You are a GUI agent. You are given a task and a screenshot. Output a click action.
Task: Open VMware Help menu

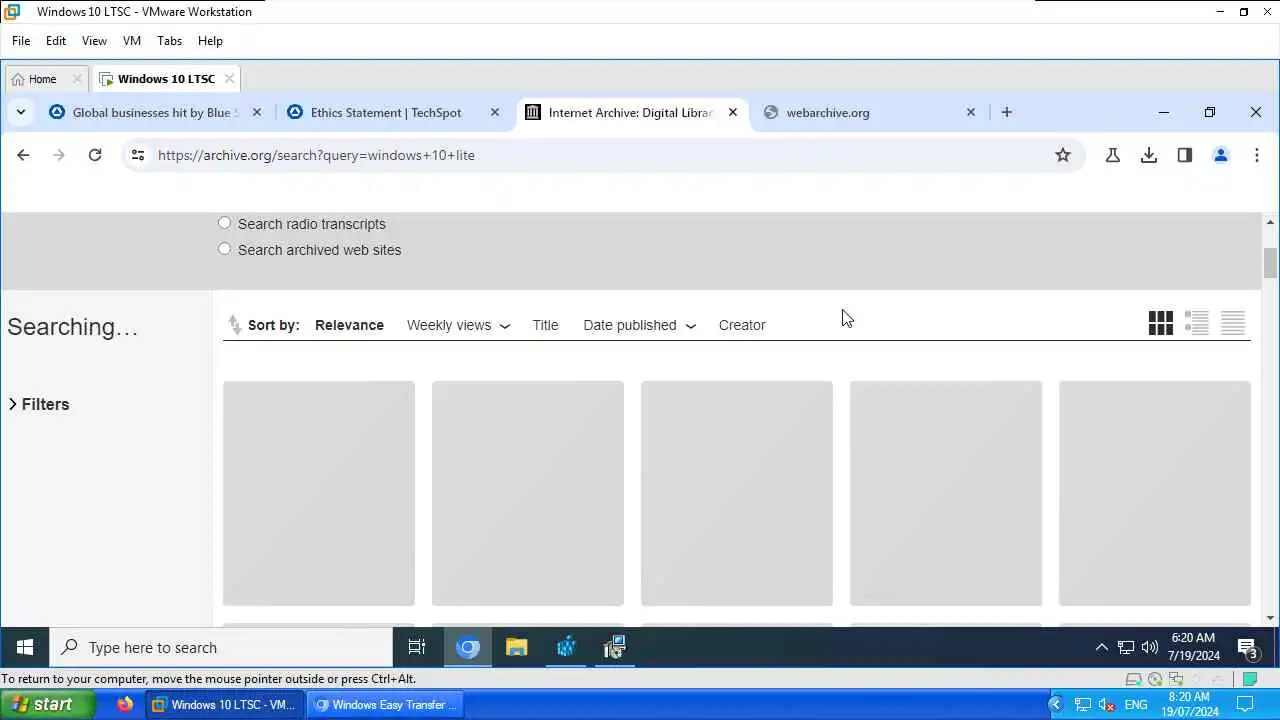click(x=210, y=41)
